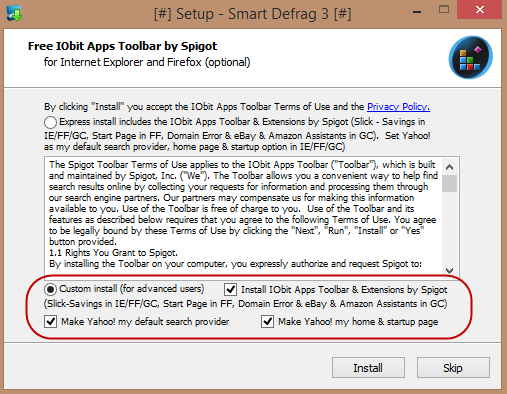This screenshot has height=394, width=507.
Task: Click the terms of use scrollbar thumb
Action: 449,183
